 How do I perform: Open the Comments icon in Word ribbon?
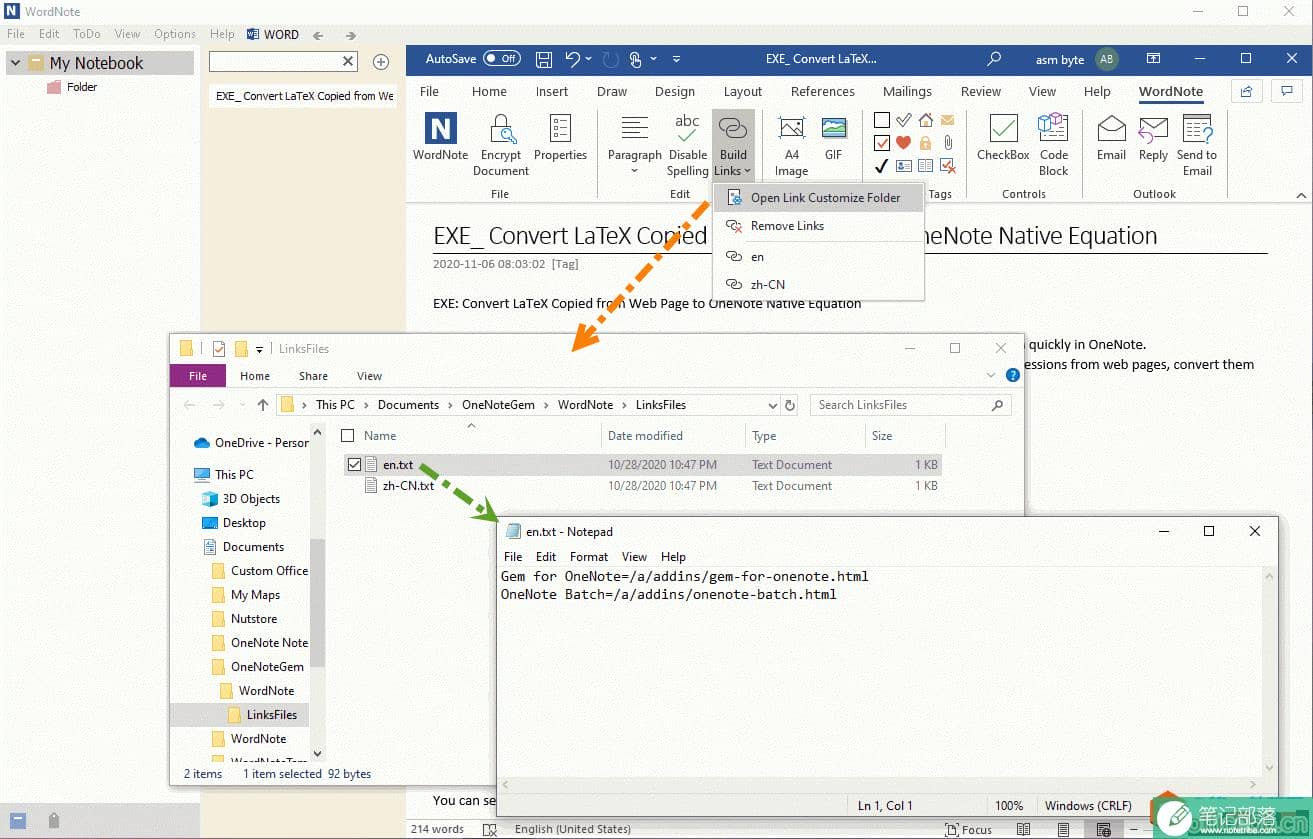click(x=1286, y=91)
